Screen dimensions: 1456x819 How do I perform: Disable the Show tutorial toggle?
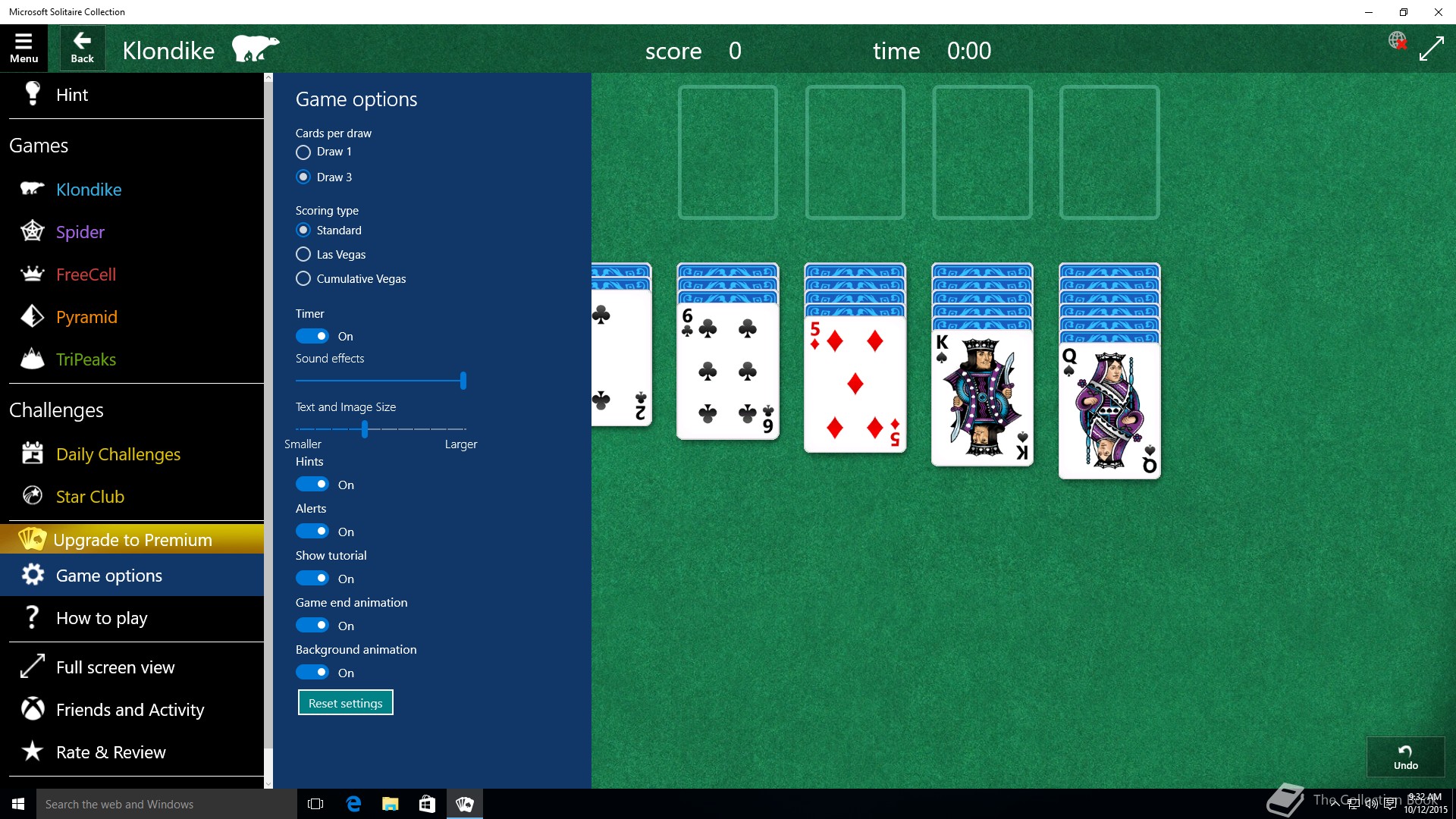tap(312, 579)
